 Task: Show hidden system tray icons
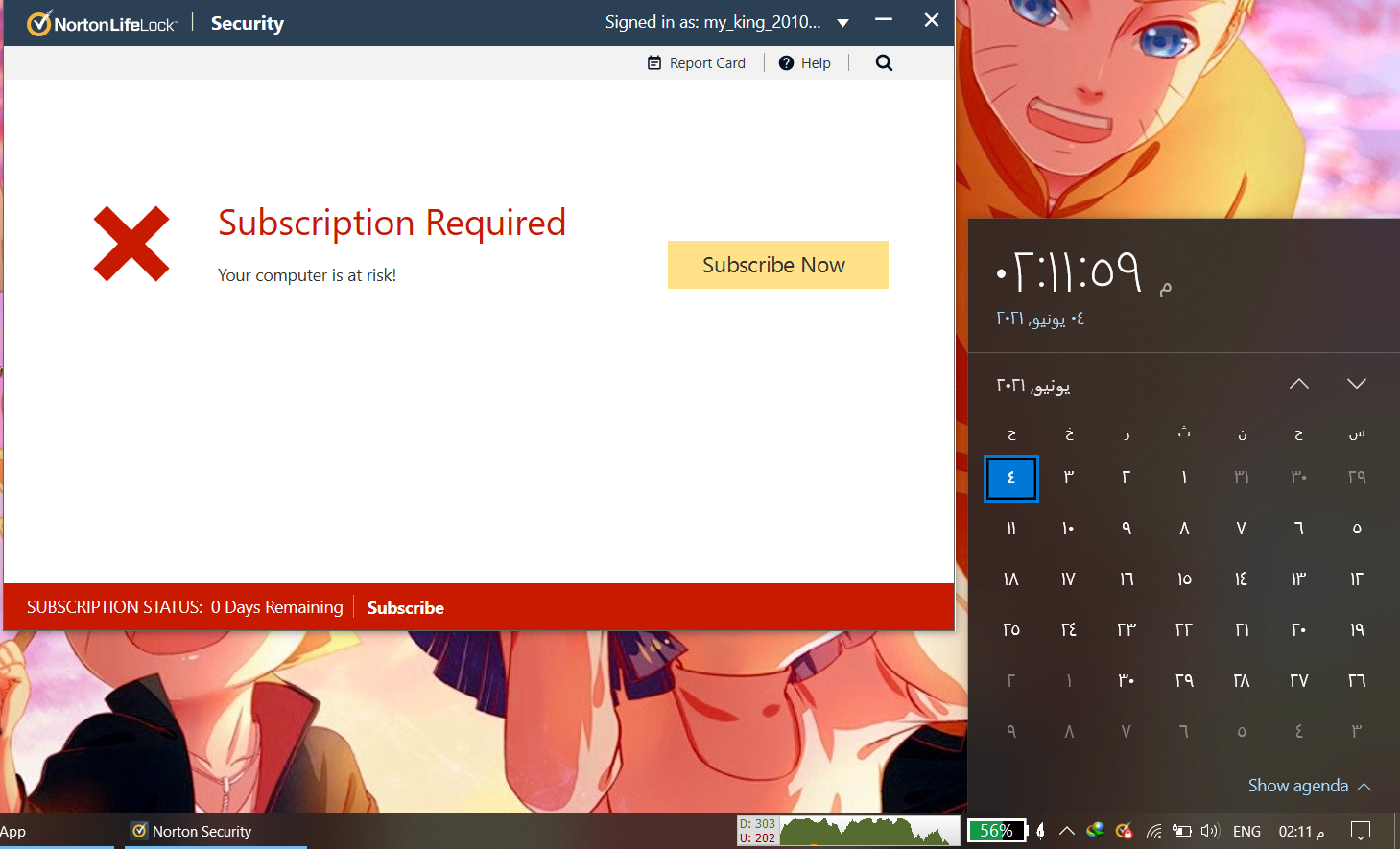pos(1067,831)
